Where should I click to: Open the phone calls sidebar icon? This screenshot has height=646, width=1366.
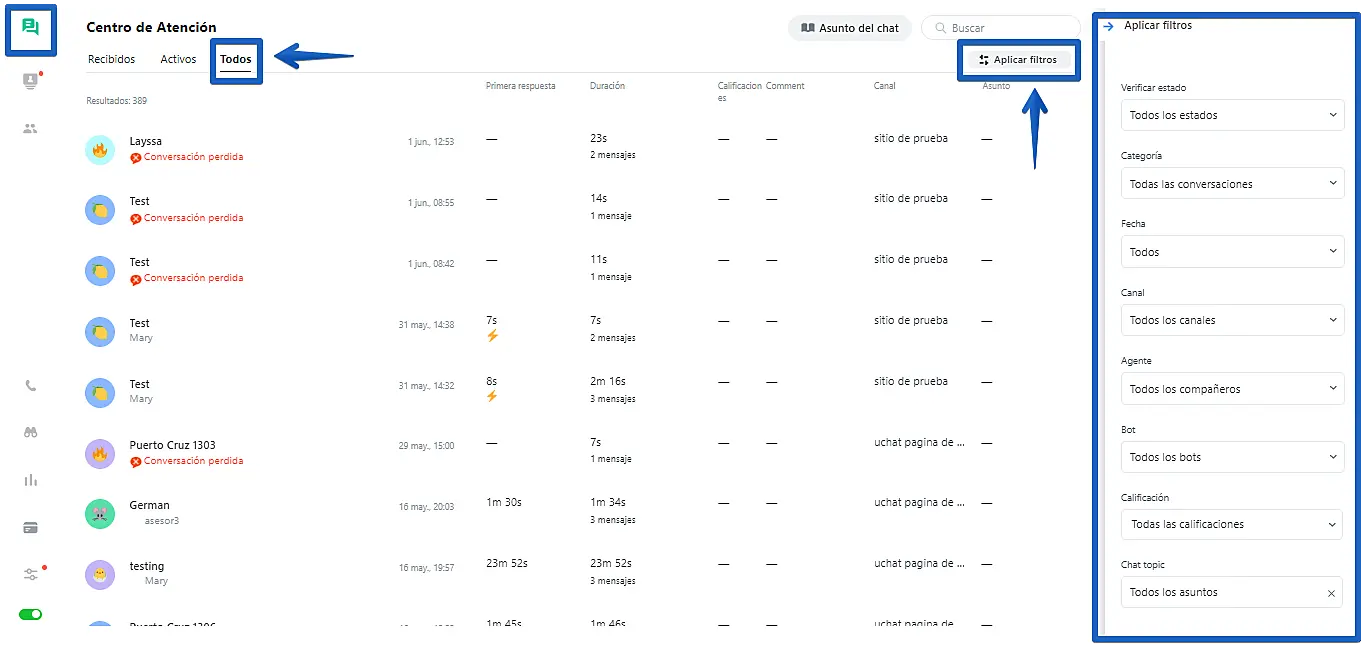[30, 385]
